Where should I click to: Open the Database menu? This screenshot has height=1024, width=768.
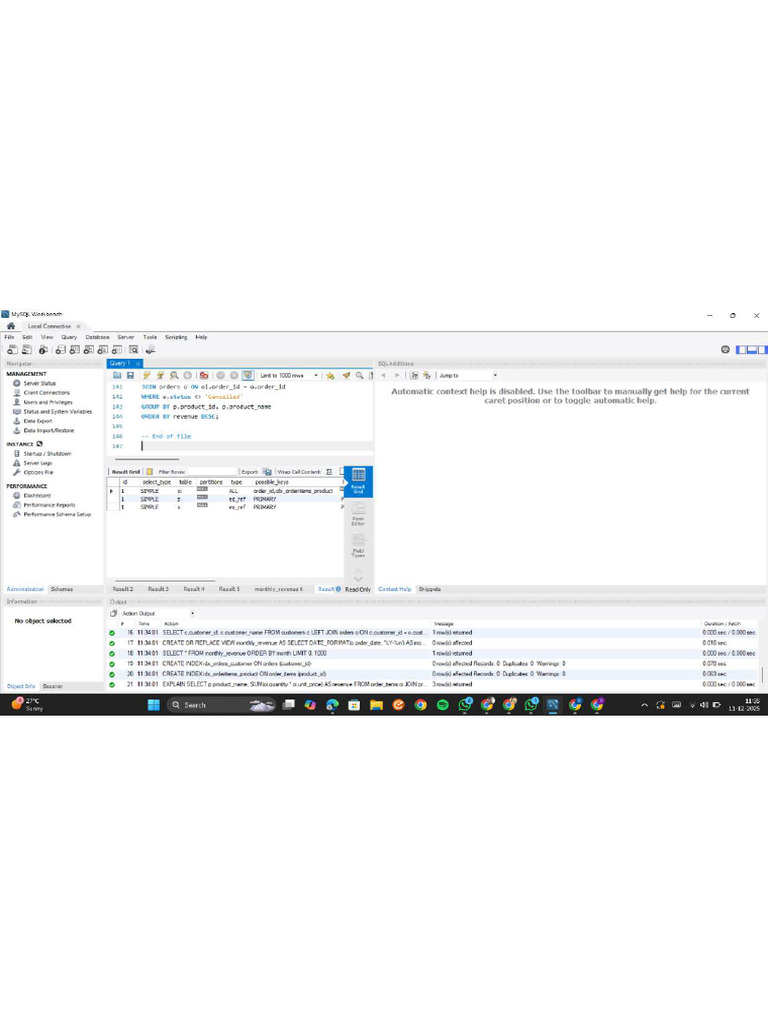click(97, 338)
